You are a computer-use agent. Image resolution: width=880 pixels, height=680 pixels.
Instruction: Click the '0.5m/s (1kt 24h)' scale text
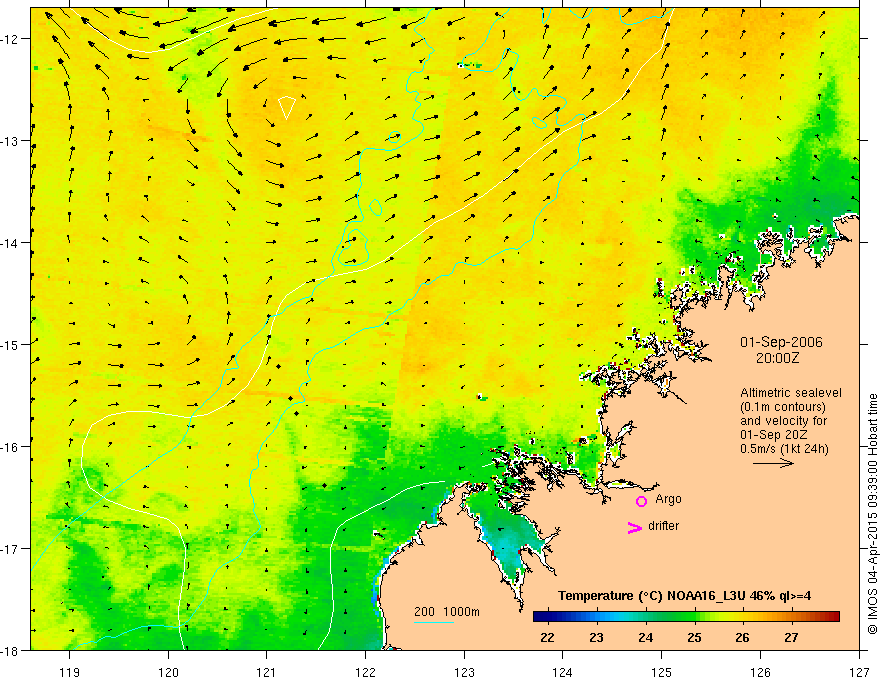[784, 449]
